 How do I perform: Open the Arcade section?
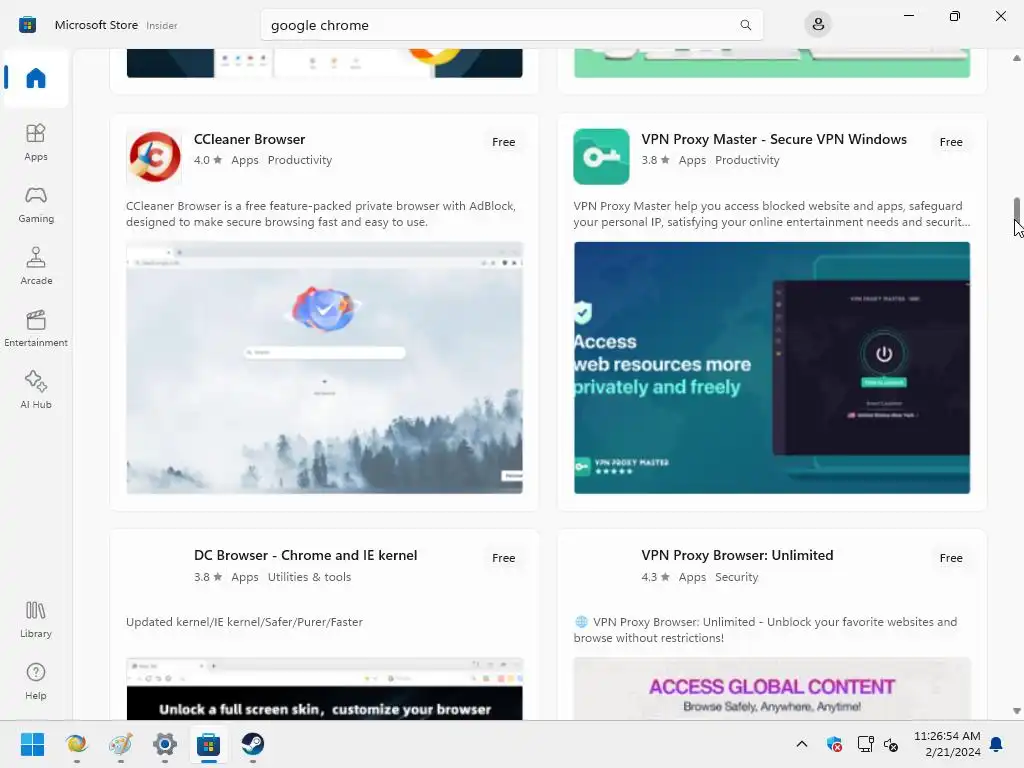pos(36,266)
